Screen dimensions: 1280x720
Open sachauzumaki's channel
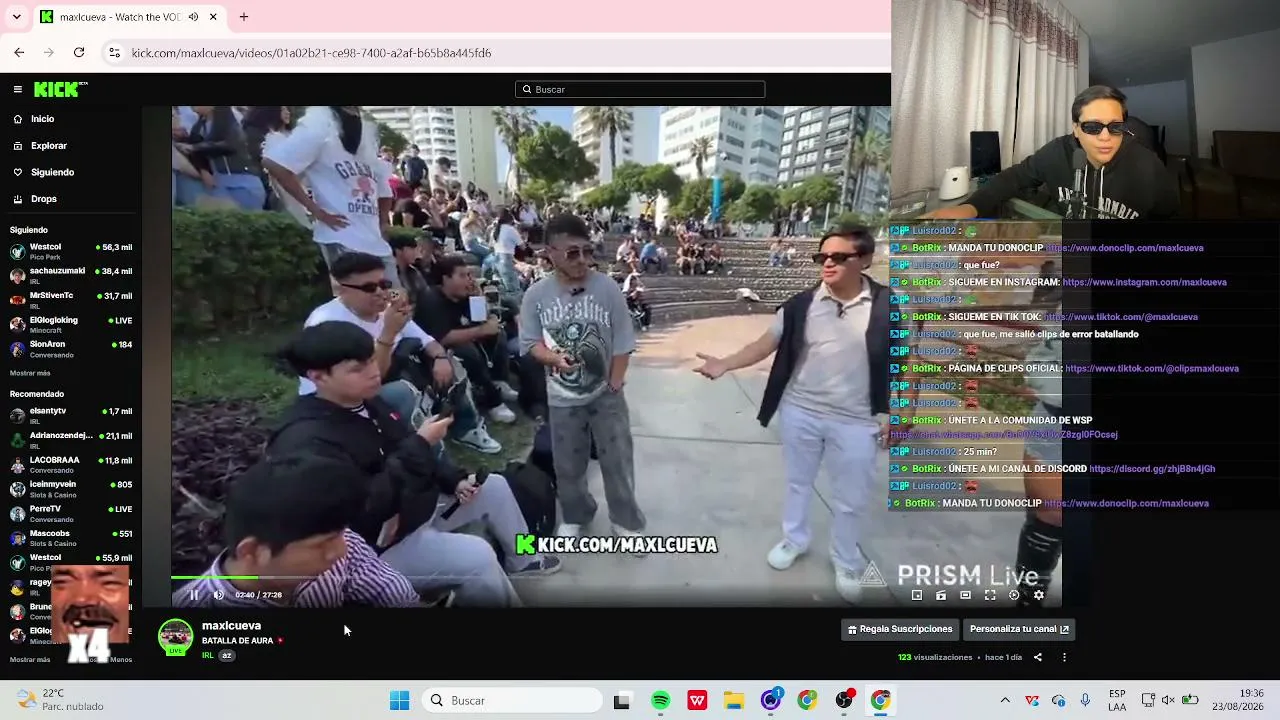pyautogui.click(x=70, y=275)
